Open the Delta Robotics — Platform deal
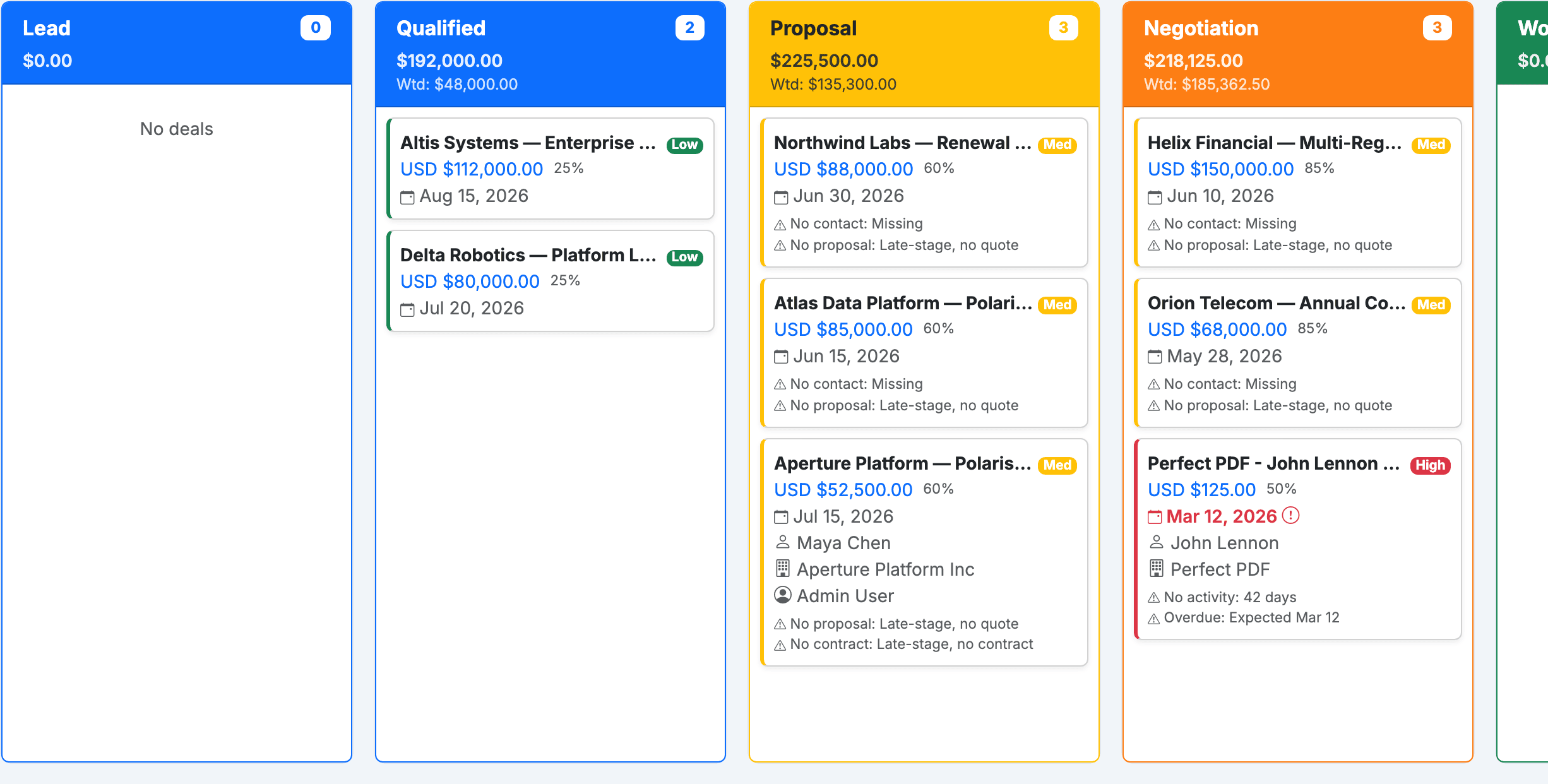The image size is (1548, 784). 528,255
